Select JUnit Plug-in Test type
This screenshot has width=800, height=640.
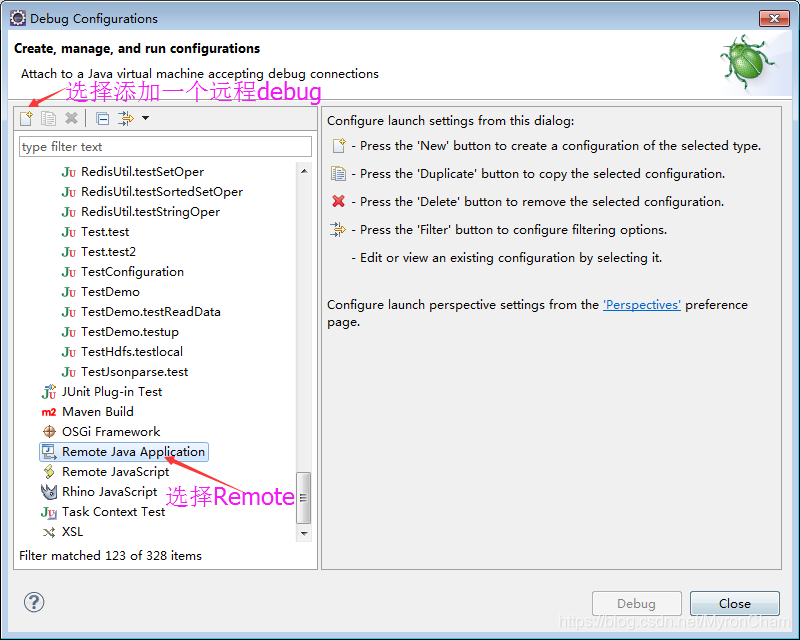click(112, 391)
